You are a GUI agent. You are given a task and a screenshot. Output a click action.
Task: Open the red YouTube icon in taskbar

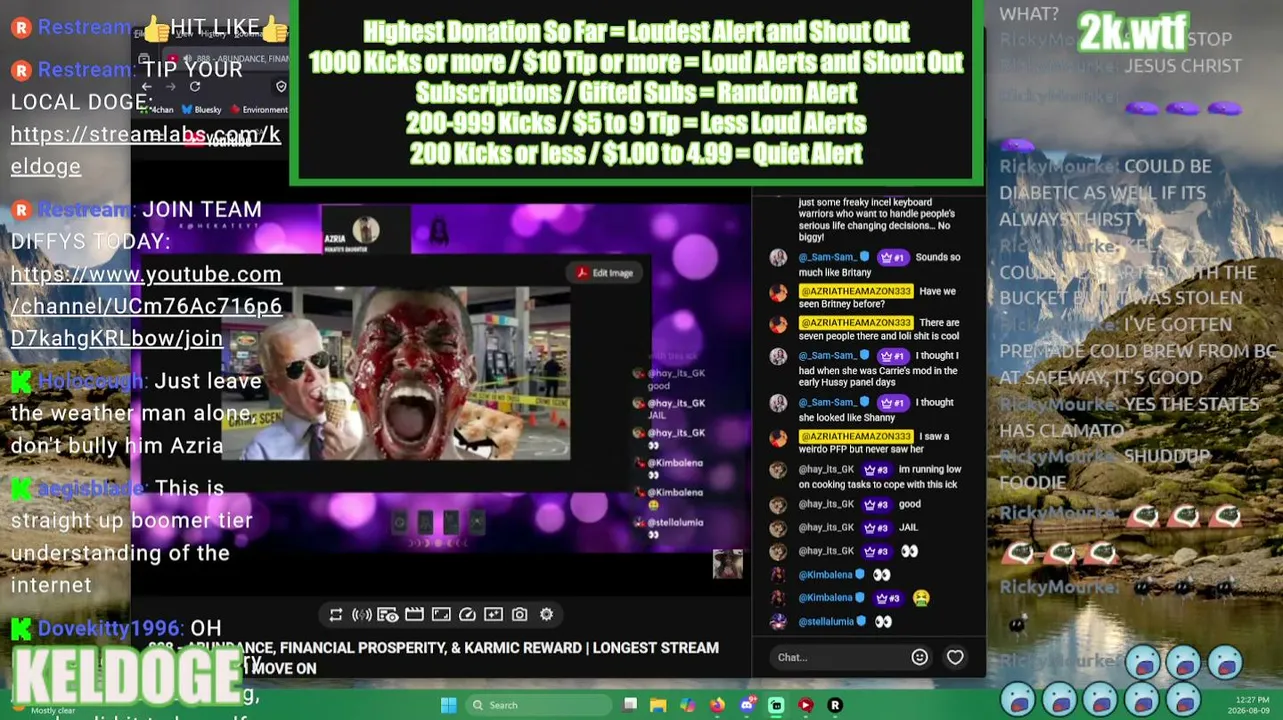point(805,705)
